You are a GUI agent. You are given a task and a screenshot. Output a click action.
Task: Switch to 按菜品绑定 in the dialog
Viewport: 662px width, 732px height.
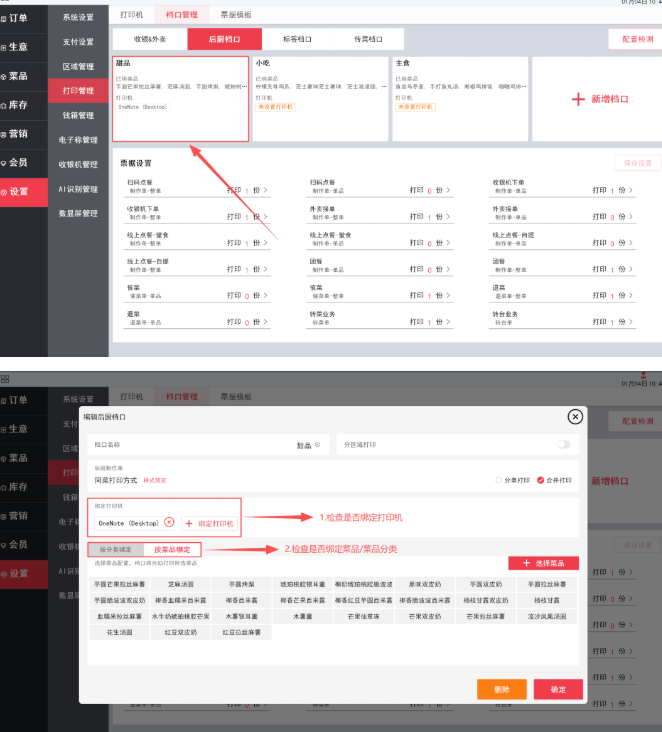(x=172, y=549)
